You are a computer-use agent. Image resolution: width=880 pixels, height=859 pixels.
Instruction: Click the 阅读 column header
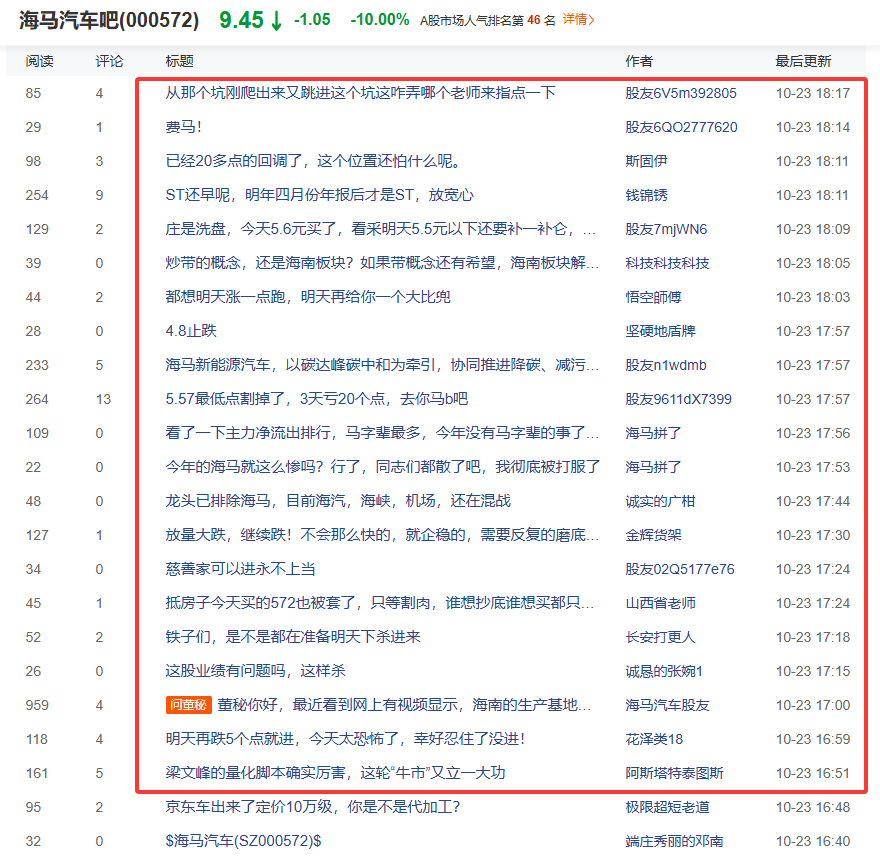[39, 61]
